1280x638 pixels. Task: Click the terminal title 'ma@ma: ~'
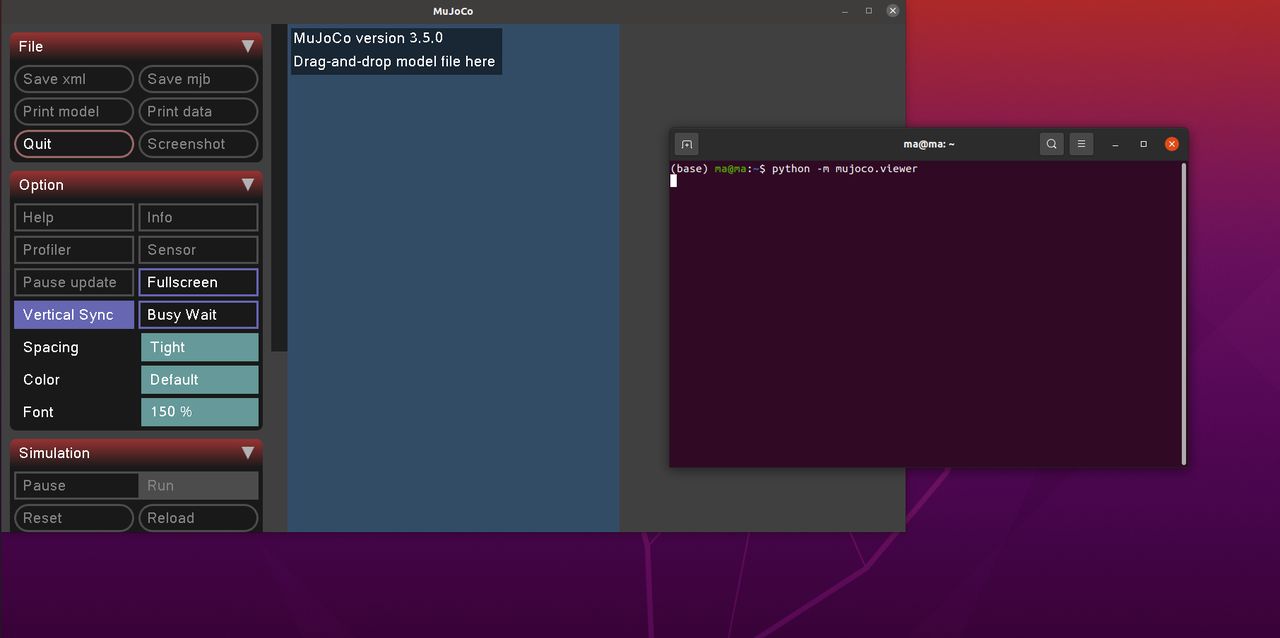point(929,144)
